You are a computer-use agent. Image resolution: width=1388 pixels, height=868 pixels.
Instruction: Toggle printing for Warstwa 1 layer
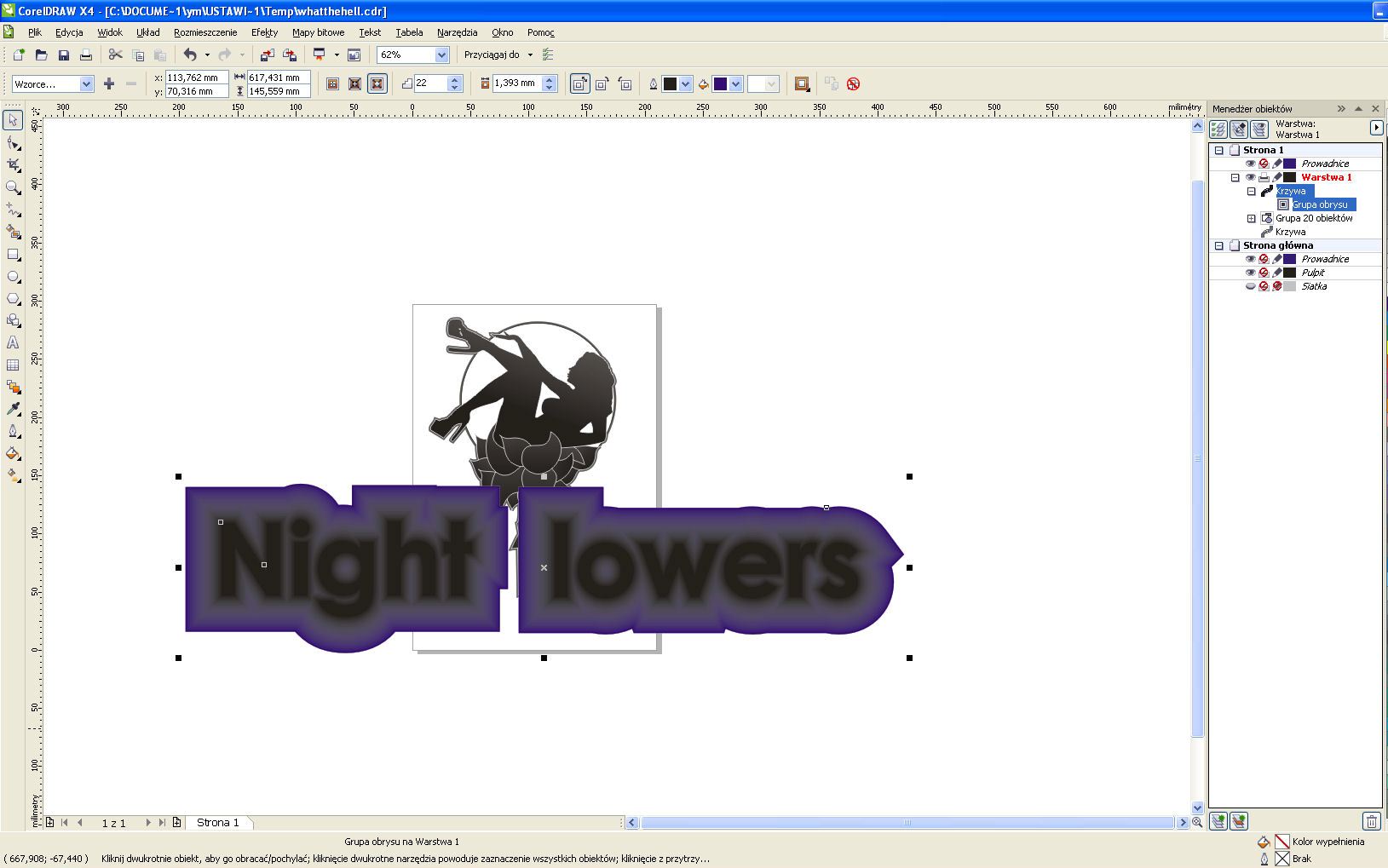pos(1264,177)
